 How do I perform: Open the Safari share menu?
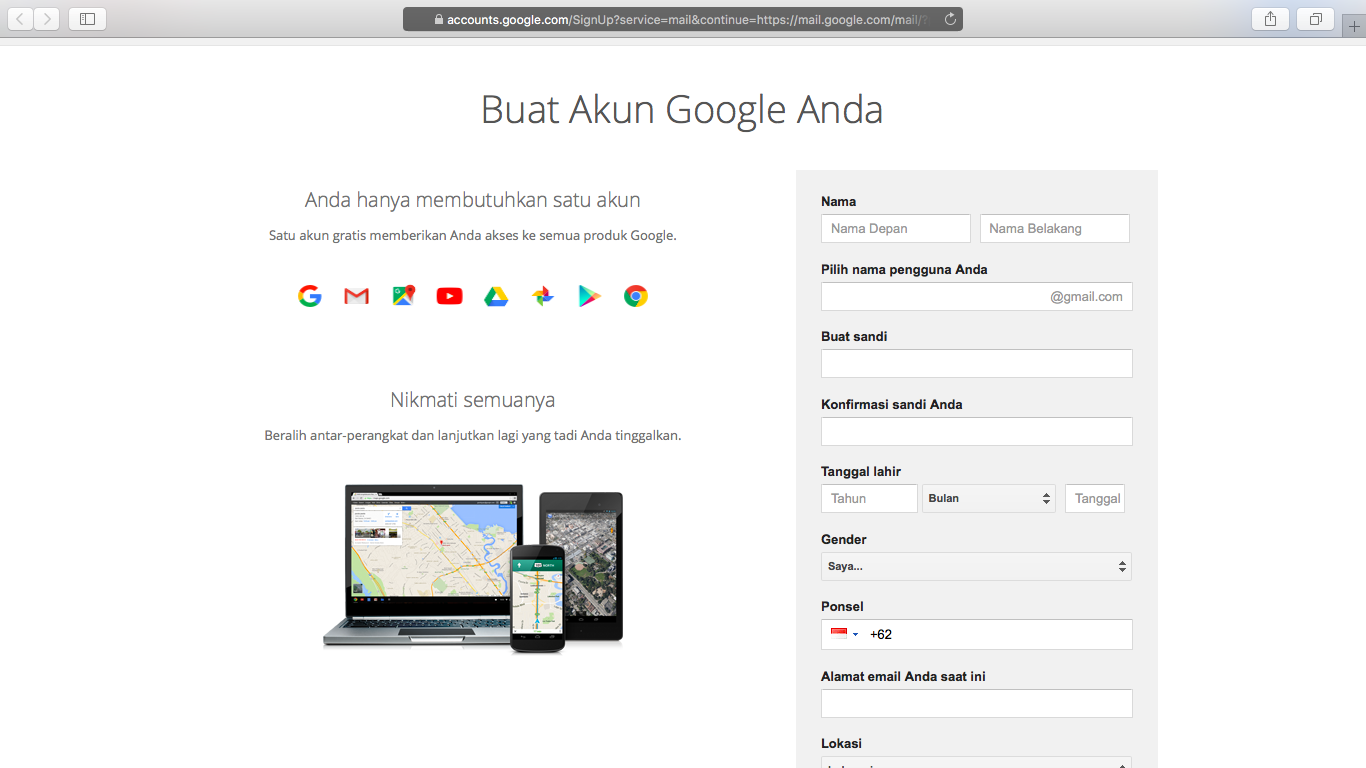click(1270, 18)
